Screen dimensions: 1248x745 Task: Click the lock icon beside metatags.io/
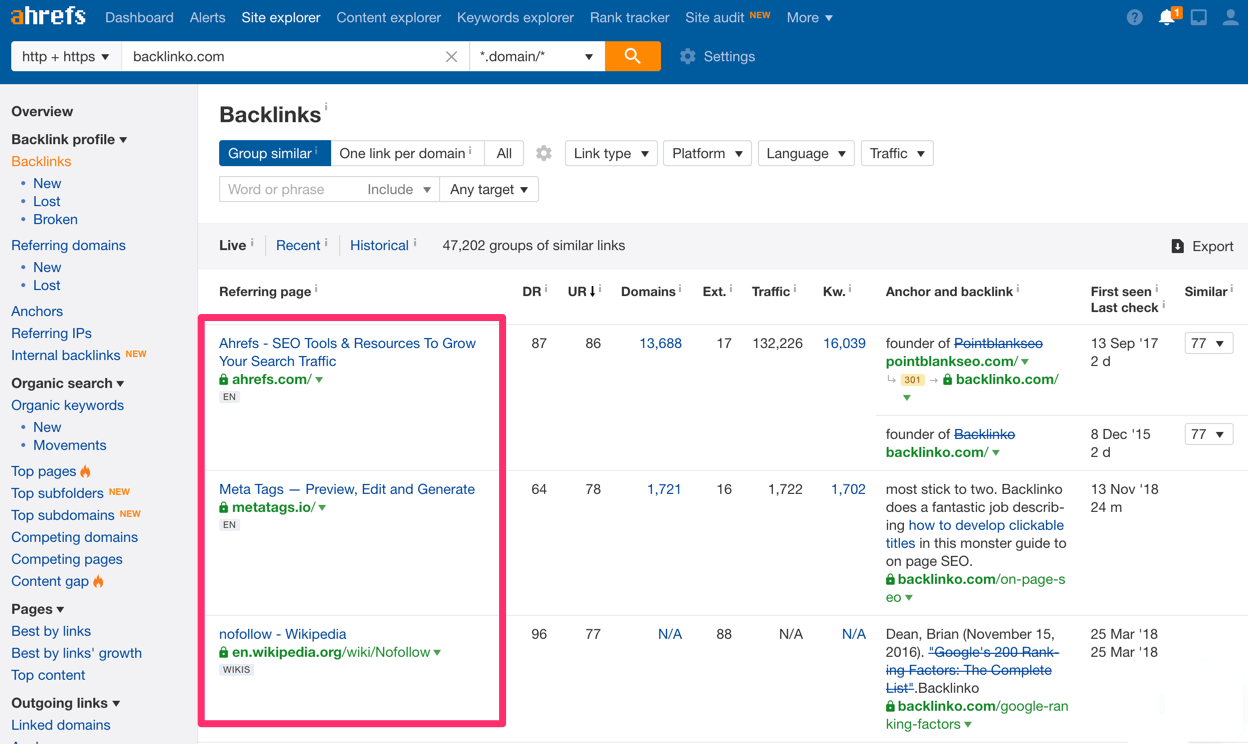pos(224,508)
